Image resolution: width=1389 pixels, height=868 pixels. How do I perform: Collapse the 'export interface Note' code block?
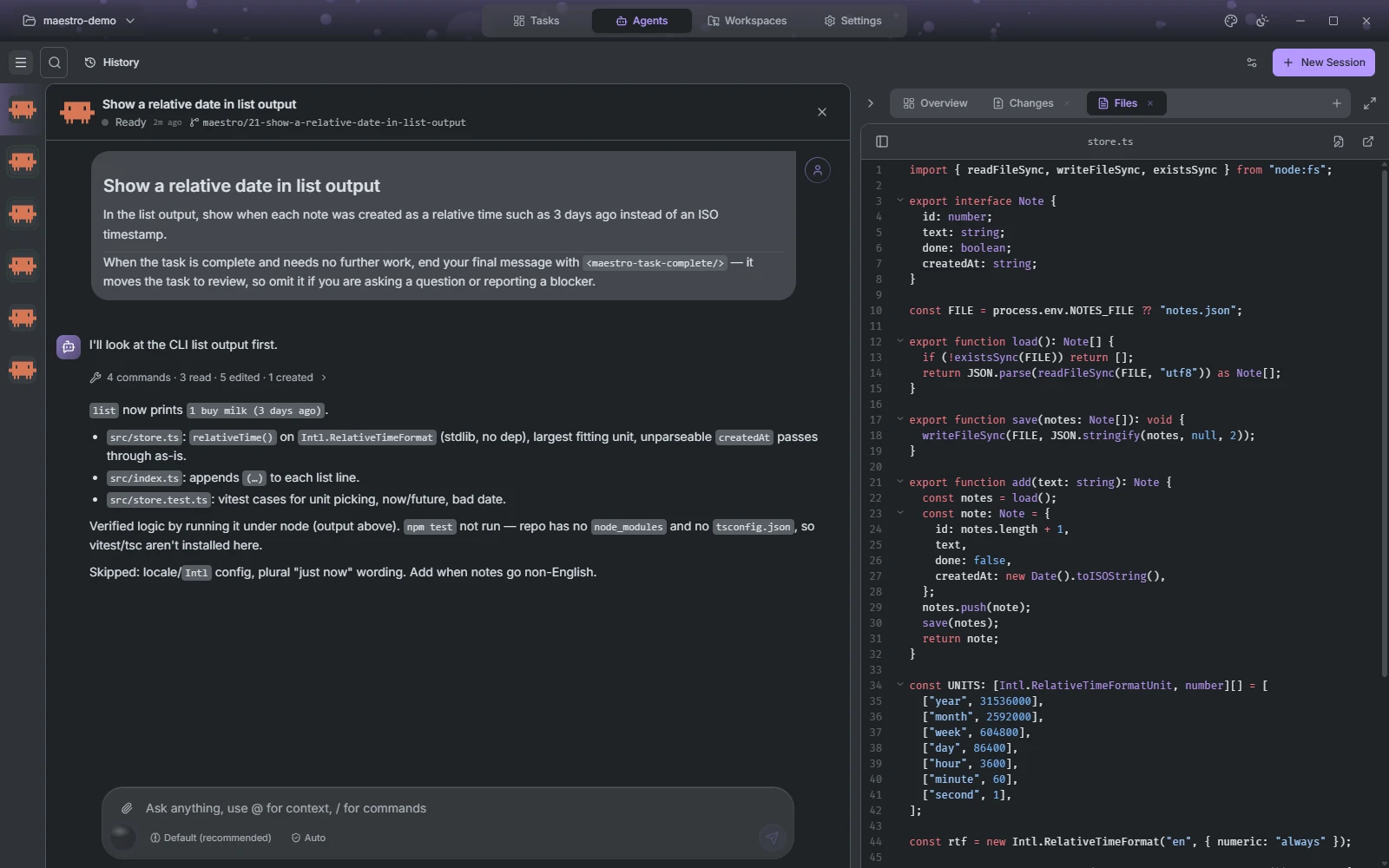pos(900,201)
